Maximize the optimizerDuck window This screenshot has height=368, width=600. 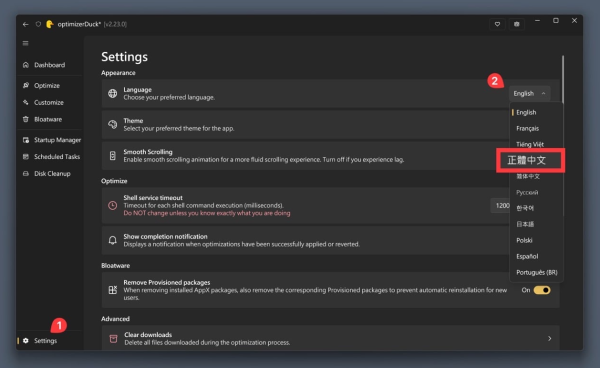pyautogui.click(x=556, y=21)
